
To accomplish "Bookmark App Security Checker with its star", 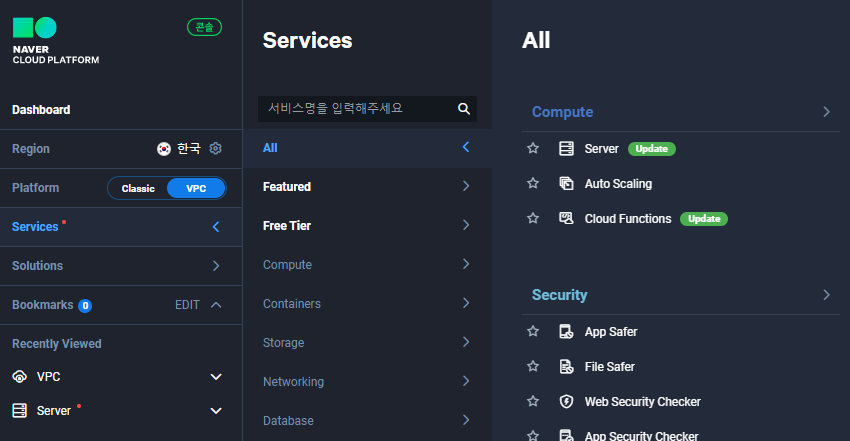I will [x=533, y=435].
